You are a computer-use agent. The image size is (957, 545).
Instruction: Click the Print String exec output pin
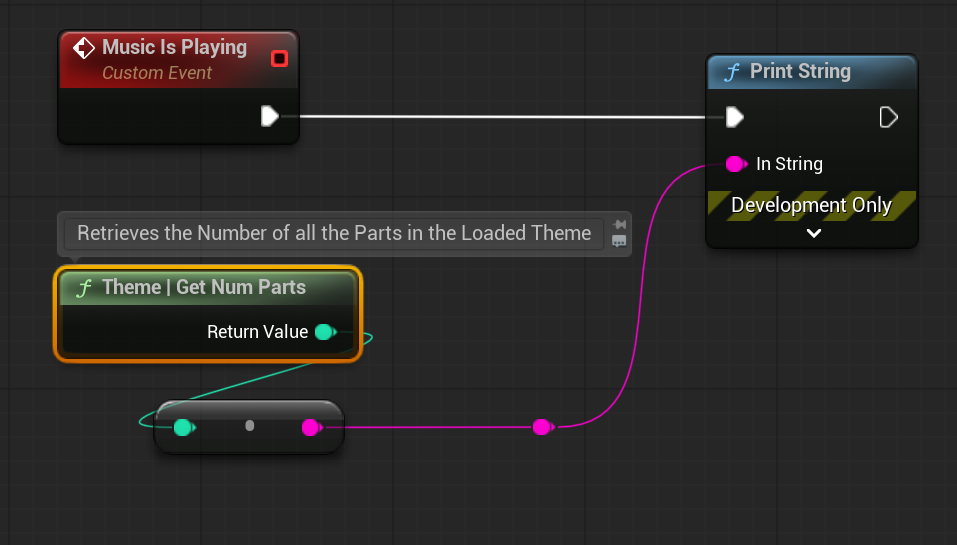coord(888,117)
